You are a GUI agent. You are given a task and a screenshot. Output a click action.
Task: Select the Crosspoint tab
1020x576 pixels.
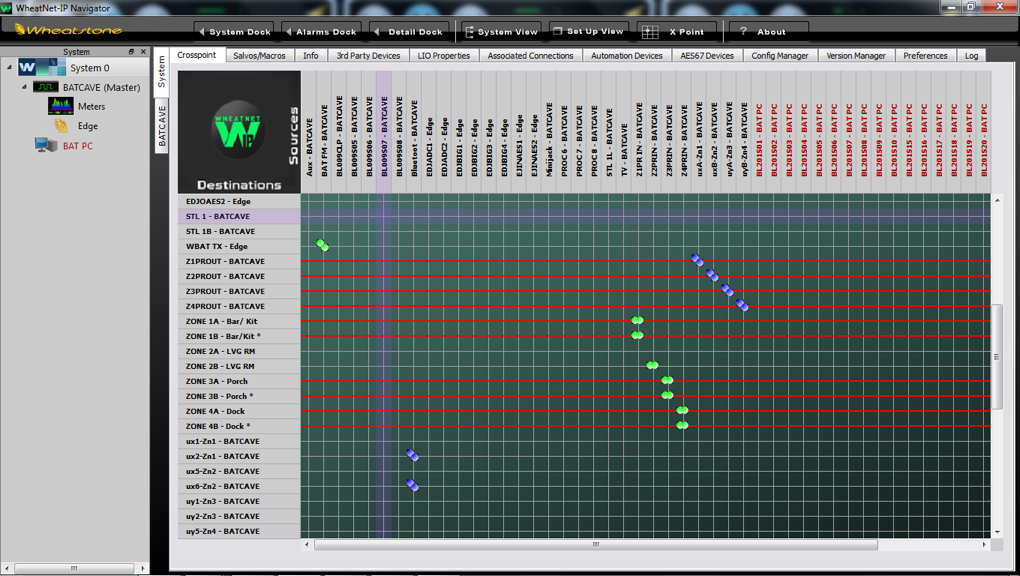click(196, 55)
